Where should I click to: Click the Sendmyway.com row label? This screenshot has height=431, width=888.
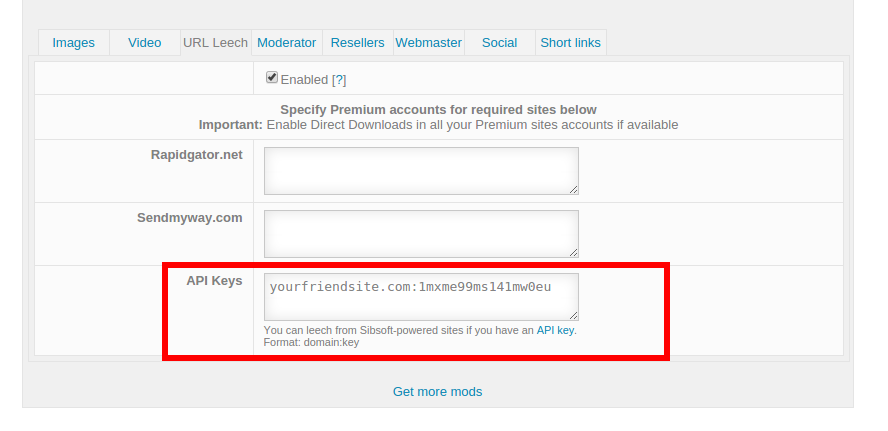pyautogui.click(x=190, y=217)
